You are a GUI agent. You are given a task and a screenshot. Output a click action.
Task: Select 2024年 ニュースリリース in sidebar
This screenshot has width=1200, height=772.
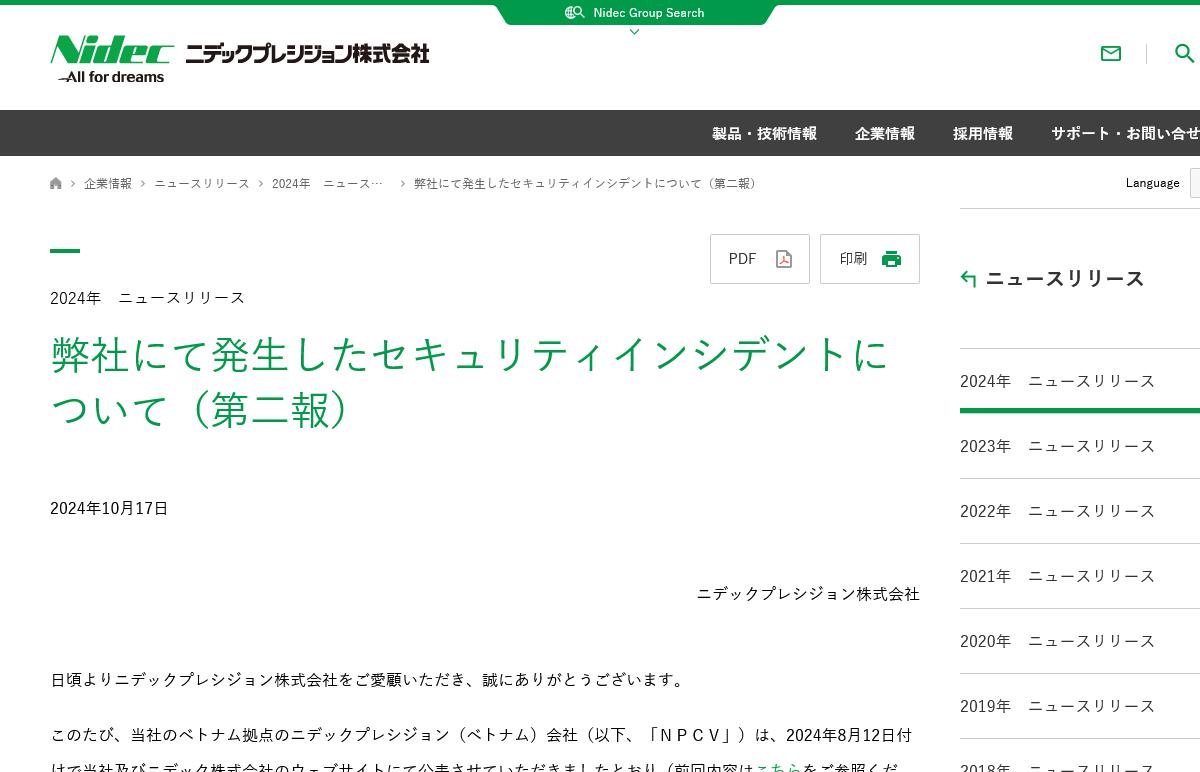click(x=1080, y=381)
